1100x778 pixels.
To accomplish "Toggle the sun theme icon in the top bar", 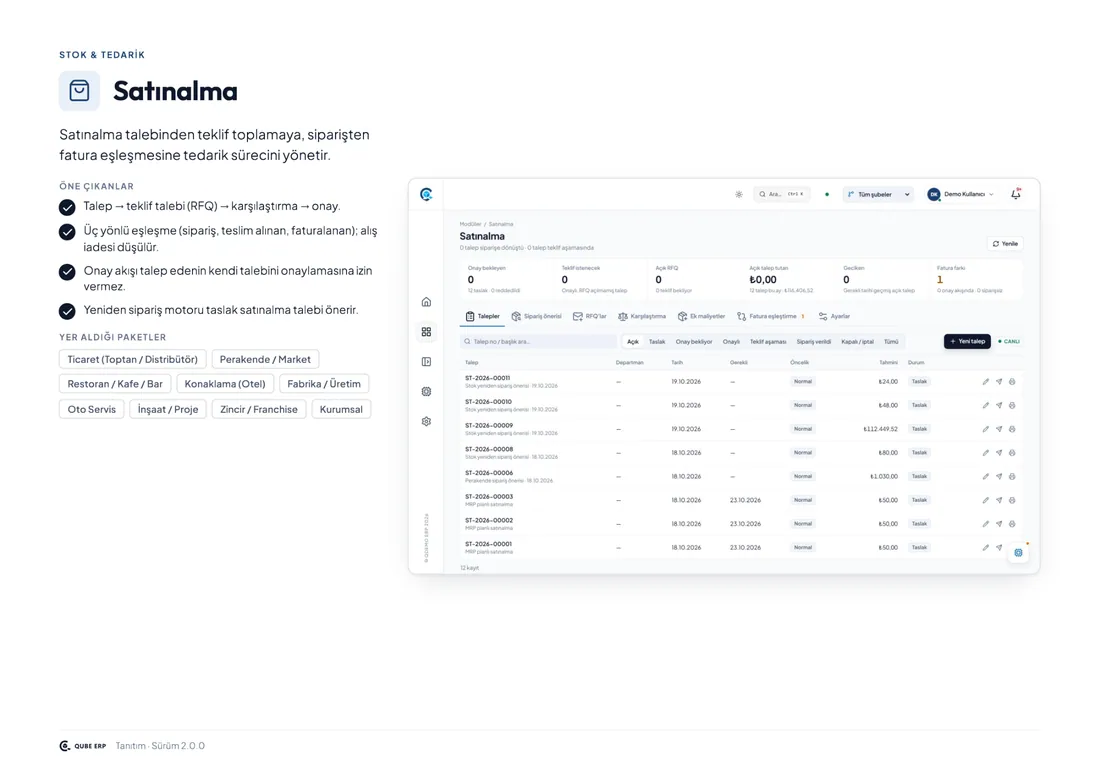I will pyautogui.click(x=739, y=194).
